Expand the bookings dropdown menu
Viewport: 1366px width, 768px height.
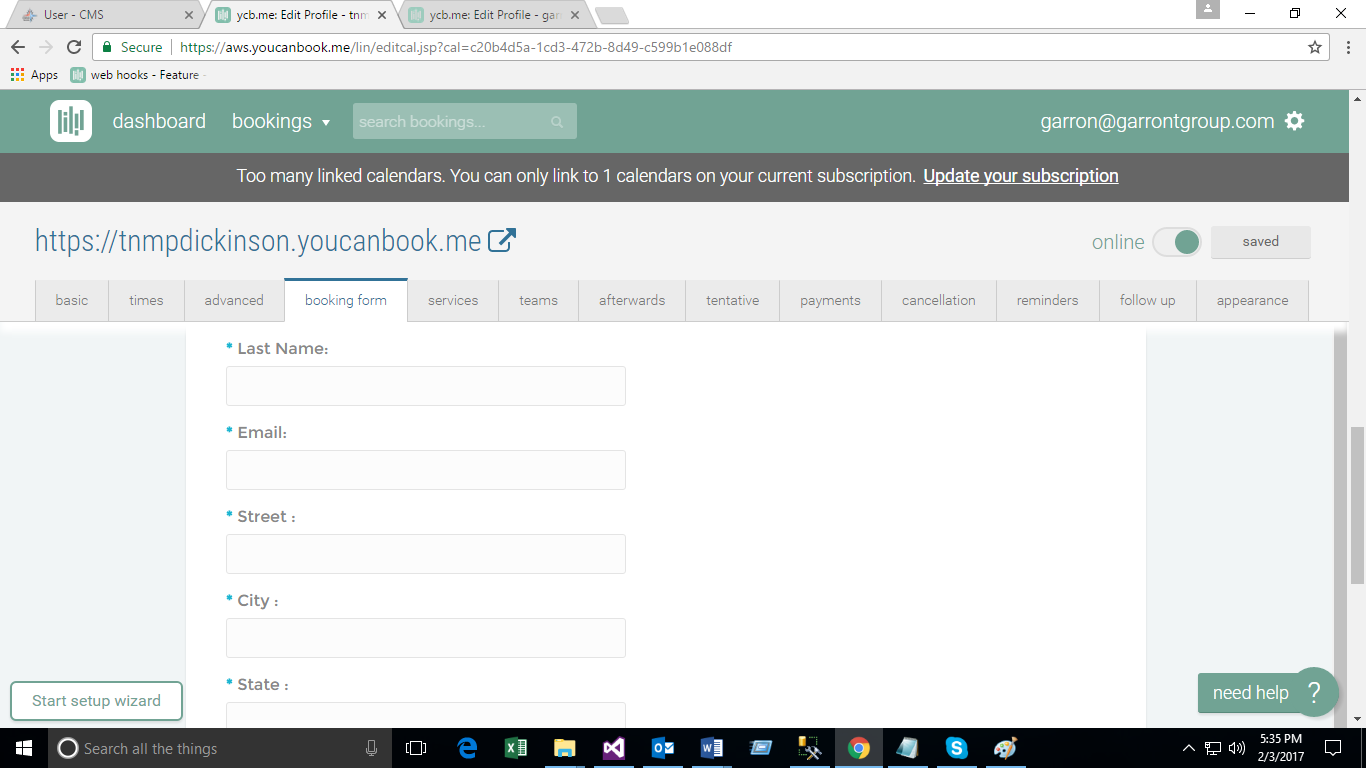[x=281, y=121]
